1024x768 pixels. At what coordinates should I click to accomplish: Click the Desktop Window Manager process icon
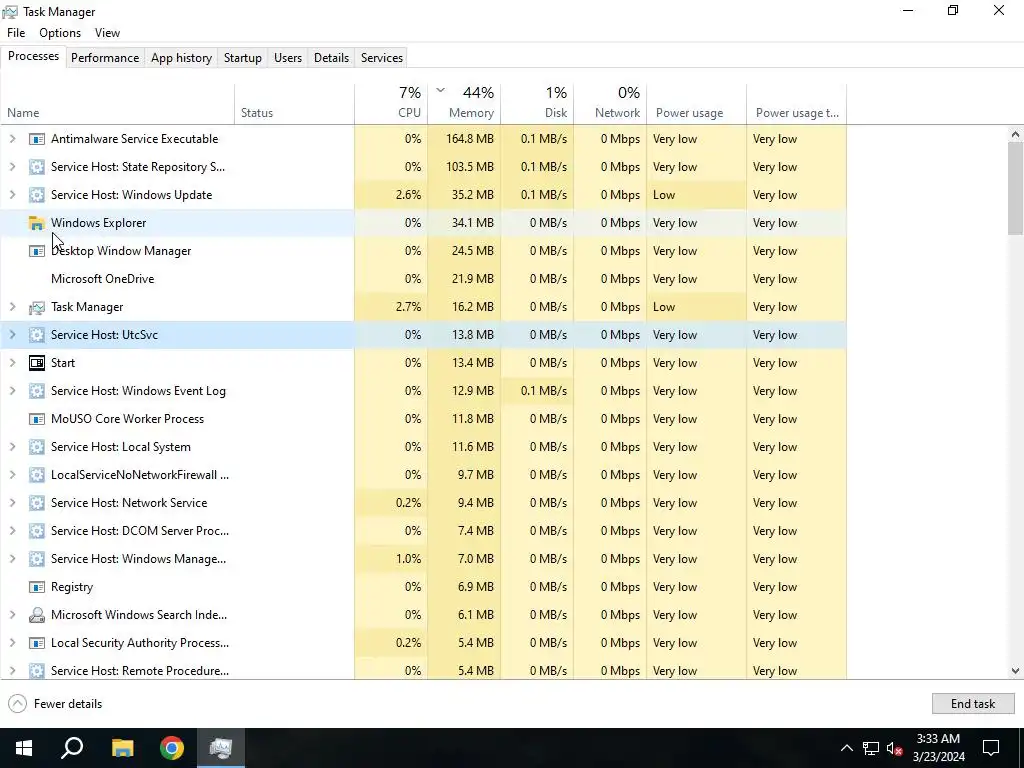37,251
